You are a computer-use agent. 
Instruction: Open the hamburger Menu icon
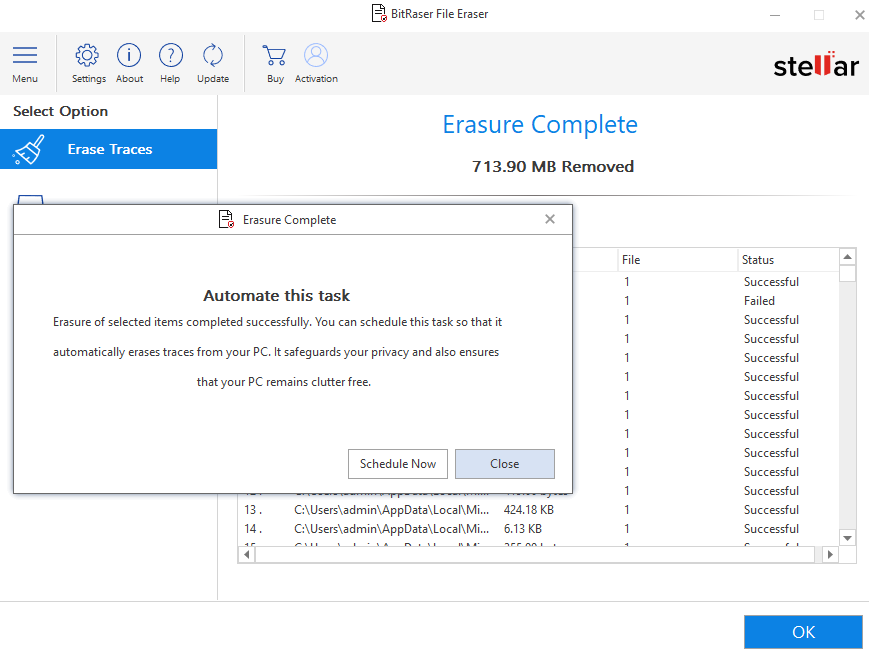(x=25, y=55)
